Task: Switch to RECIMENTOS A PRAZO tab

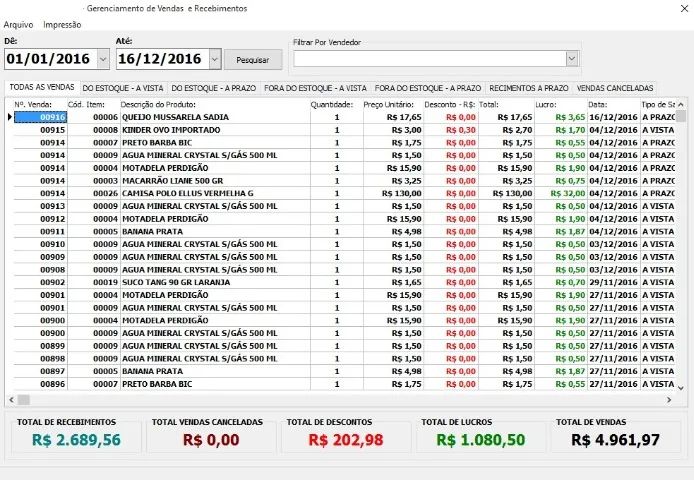Action: click(529, 88)
